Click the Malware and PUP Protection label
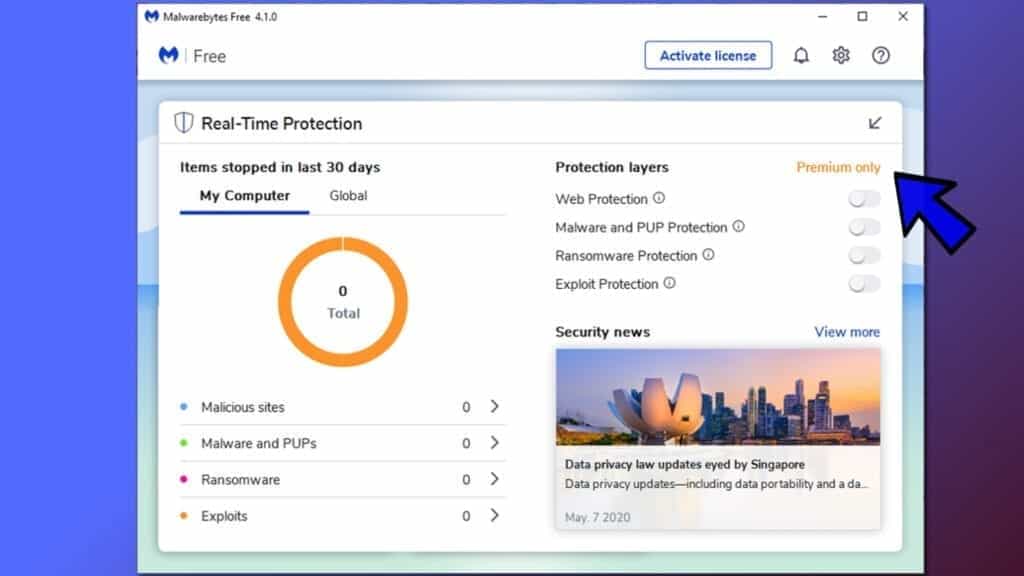 coord(641,227)
